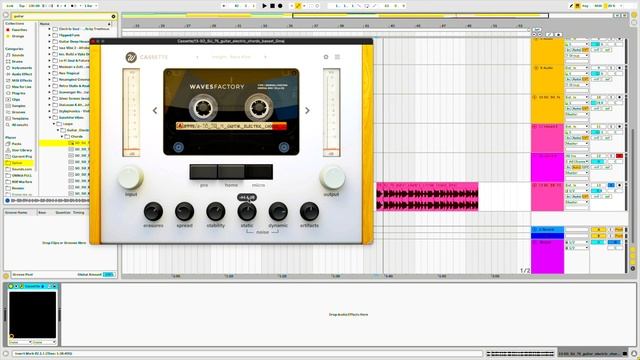Select the home mode button
Screen dimensions: 640x360
(x=231, y=172)
